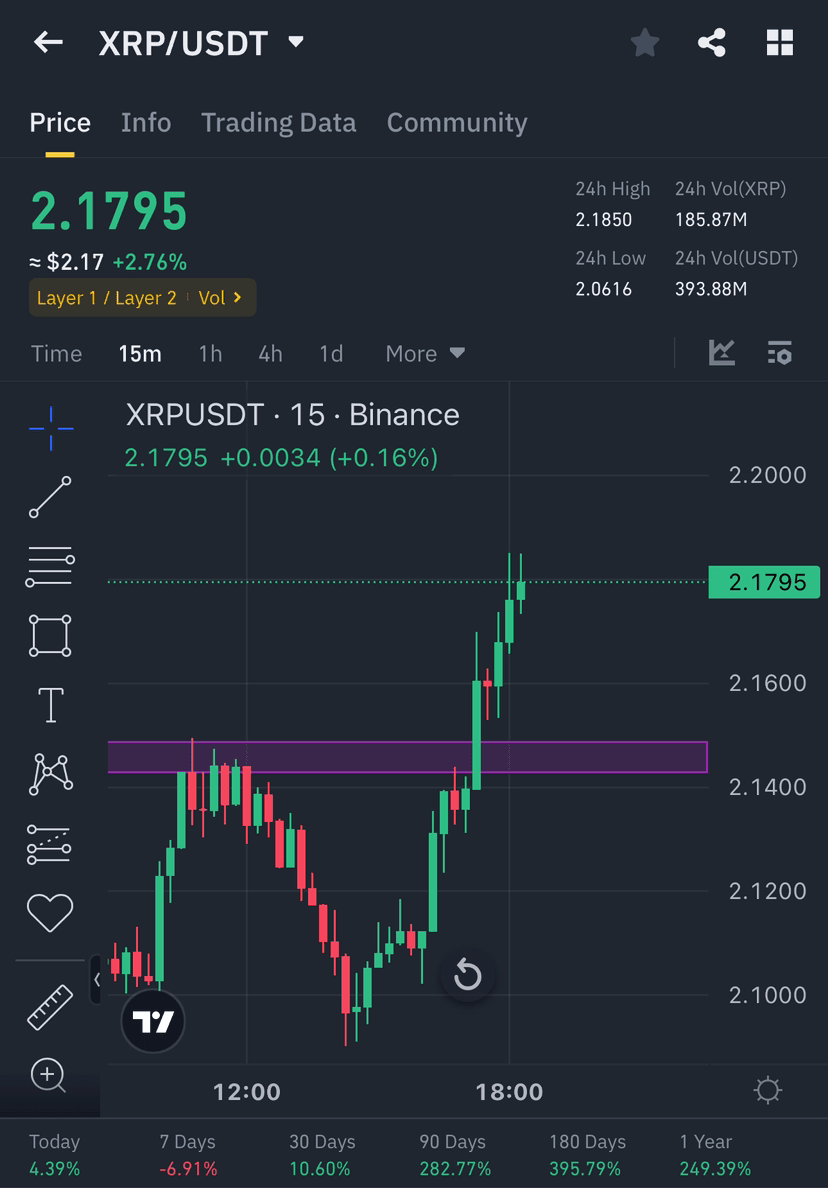This screenshot has width=828, height=1188.
Task: Open the Layer 1 / Layer 2 tag
Action: (x=107, y=298)
